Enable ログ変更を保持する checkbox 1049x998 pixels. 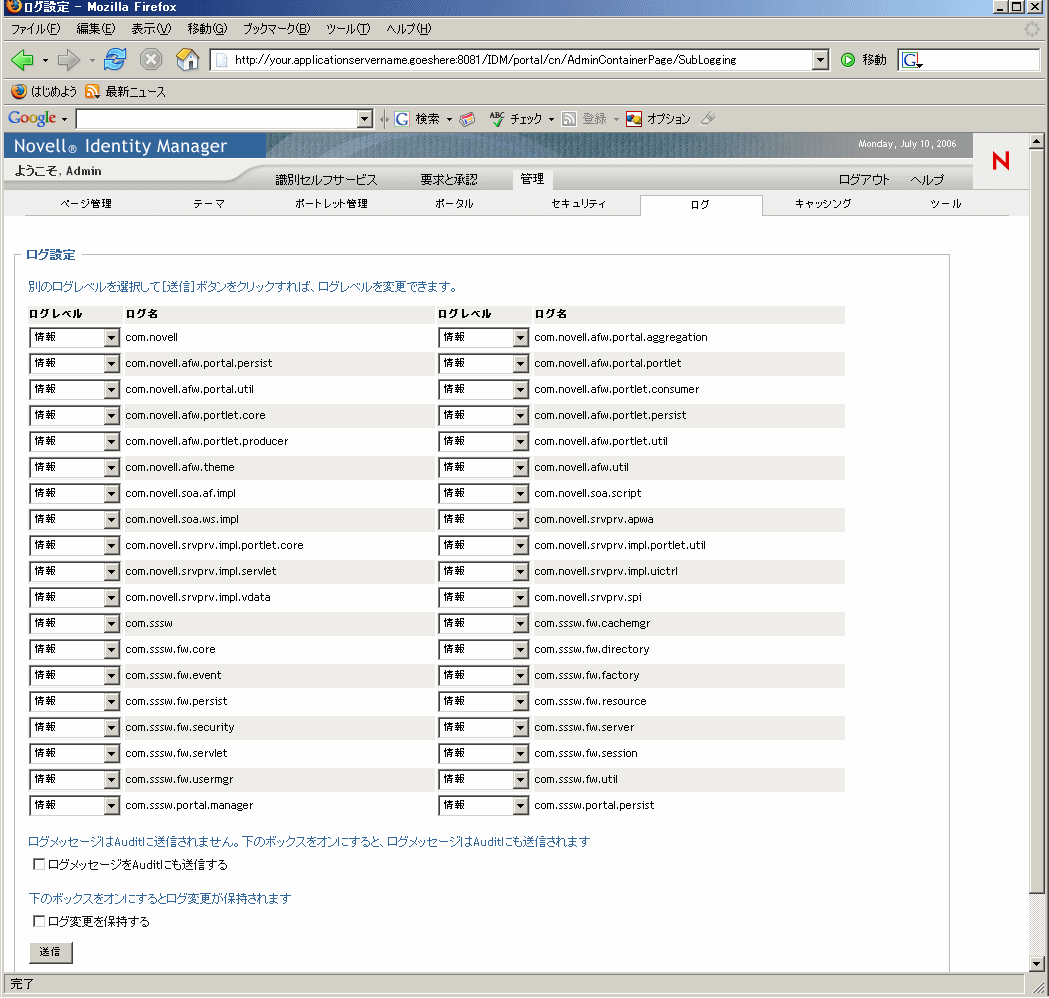39,921
